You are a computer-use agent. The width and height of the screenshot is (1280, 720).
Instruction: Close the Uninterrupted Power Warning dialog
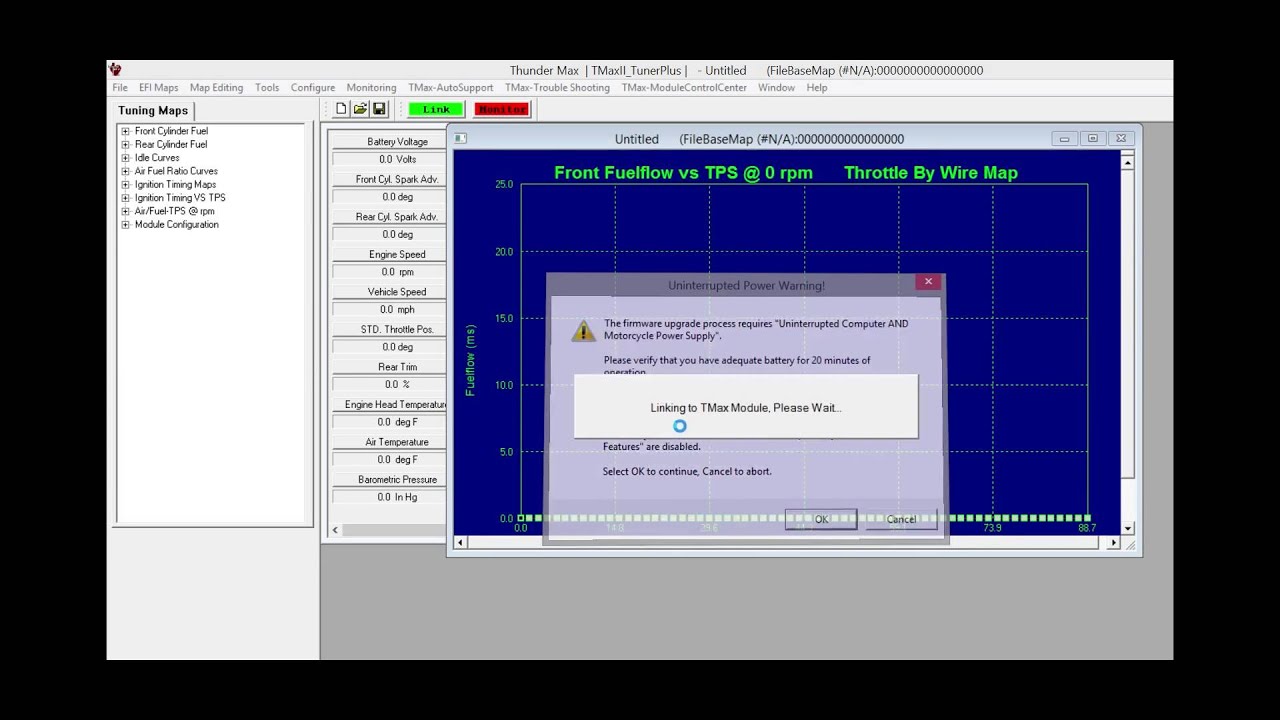tap(928, 282)
